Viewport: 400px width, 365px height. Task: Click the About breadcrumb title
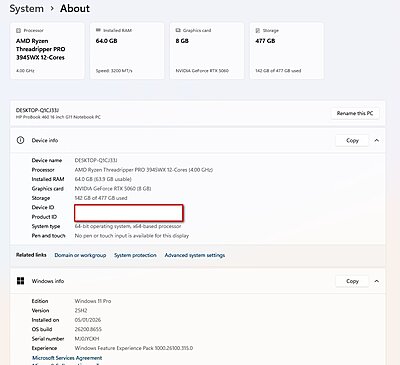[75, 9]
